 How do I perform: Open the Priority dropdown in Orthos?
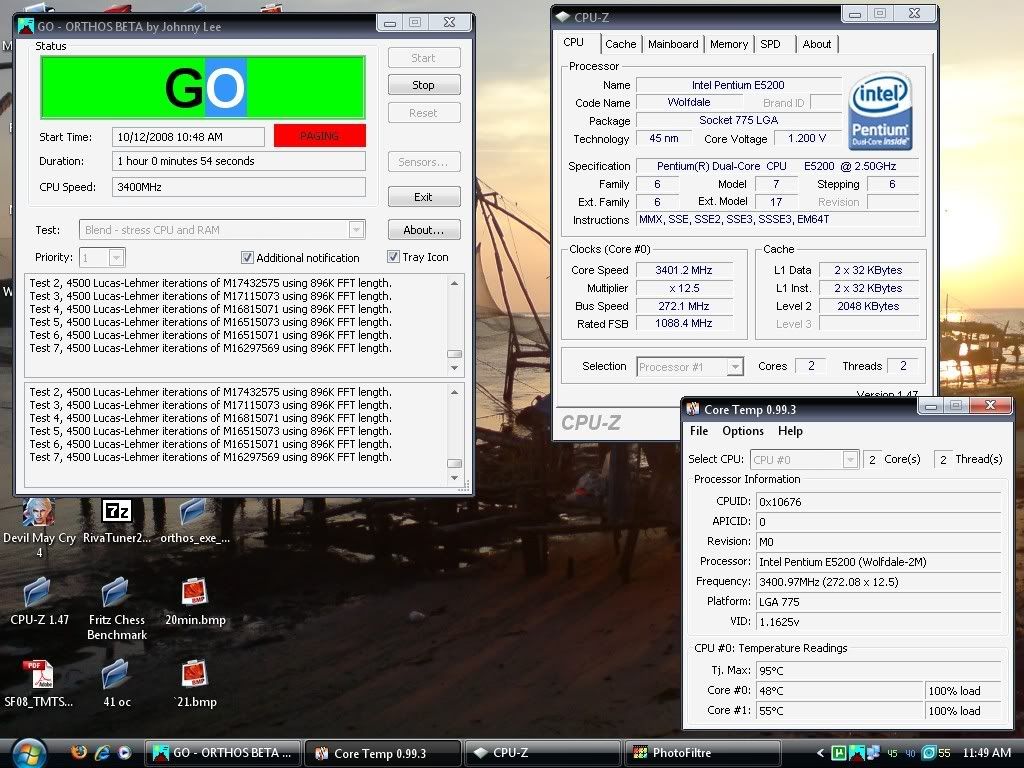[x=116, y=258]
